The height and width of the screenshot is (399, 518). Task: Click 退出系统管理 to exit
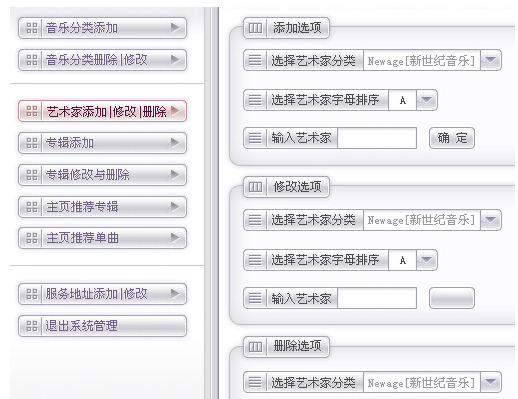(x=102, y=326)
